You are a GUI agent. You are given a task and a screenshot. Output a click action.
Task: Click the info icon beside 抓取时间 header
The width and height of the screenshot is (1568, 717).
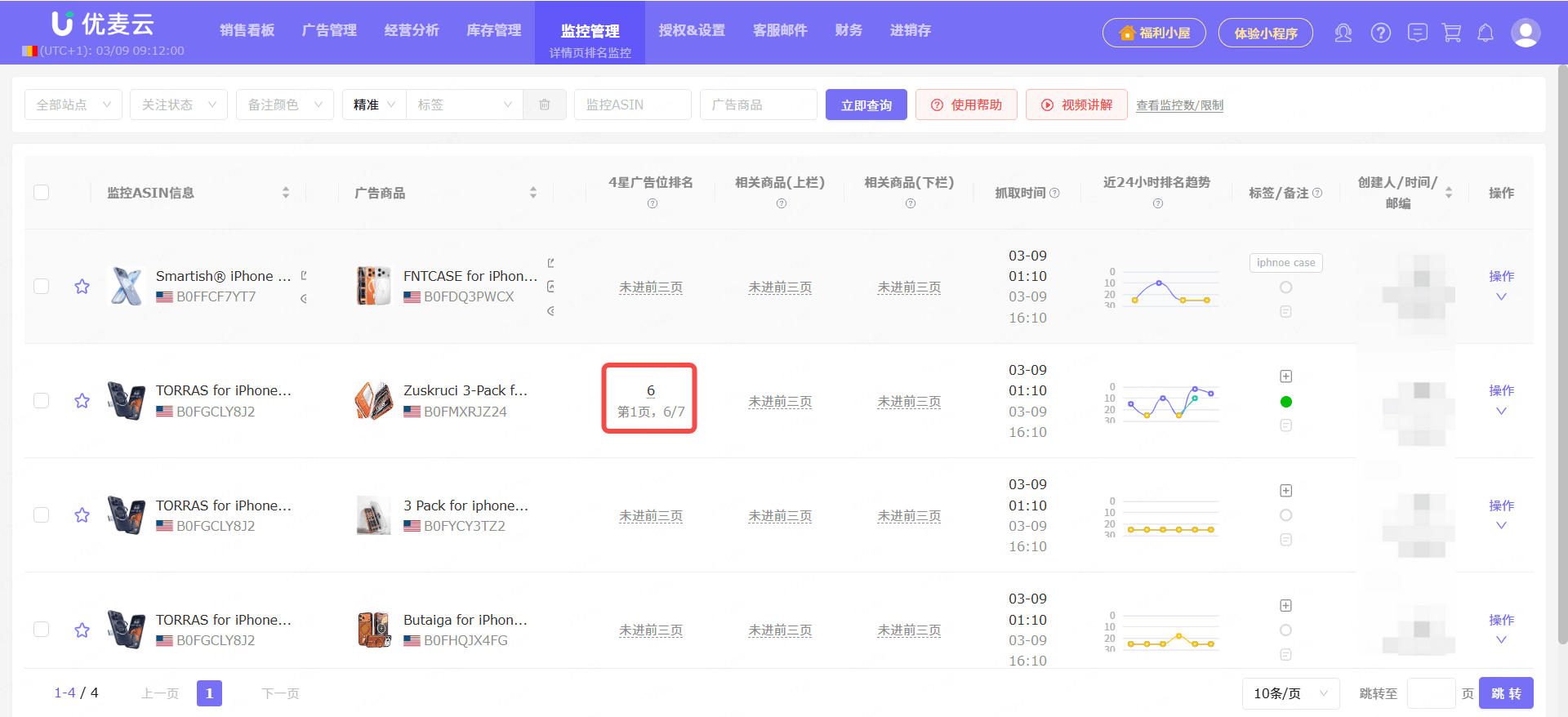(1054, 193)
